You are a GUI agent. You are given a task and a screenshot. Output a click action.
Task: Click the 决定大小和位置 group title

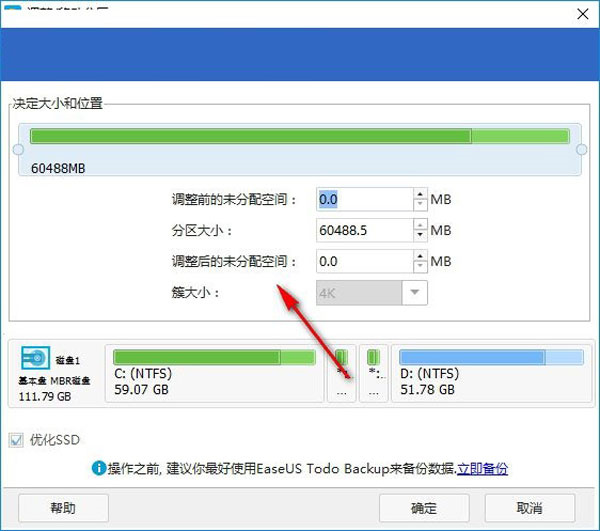click(x=57, y=103)
